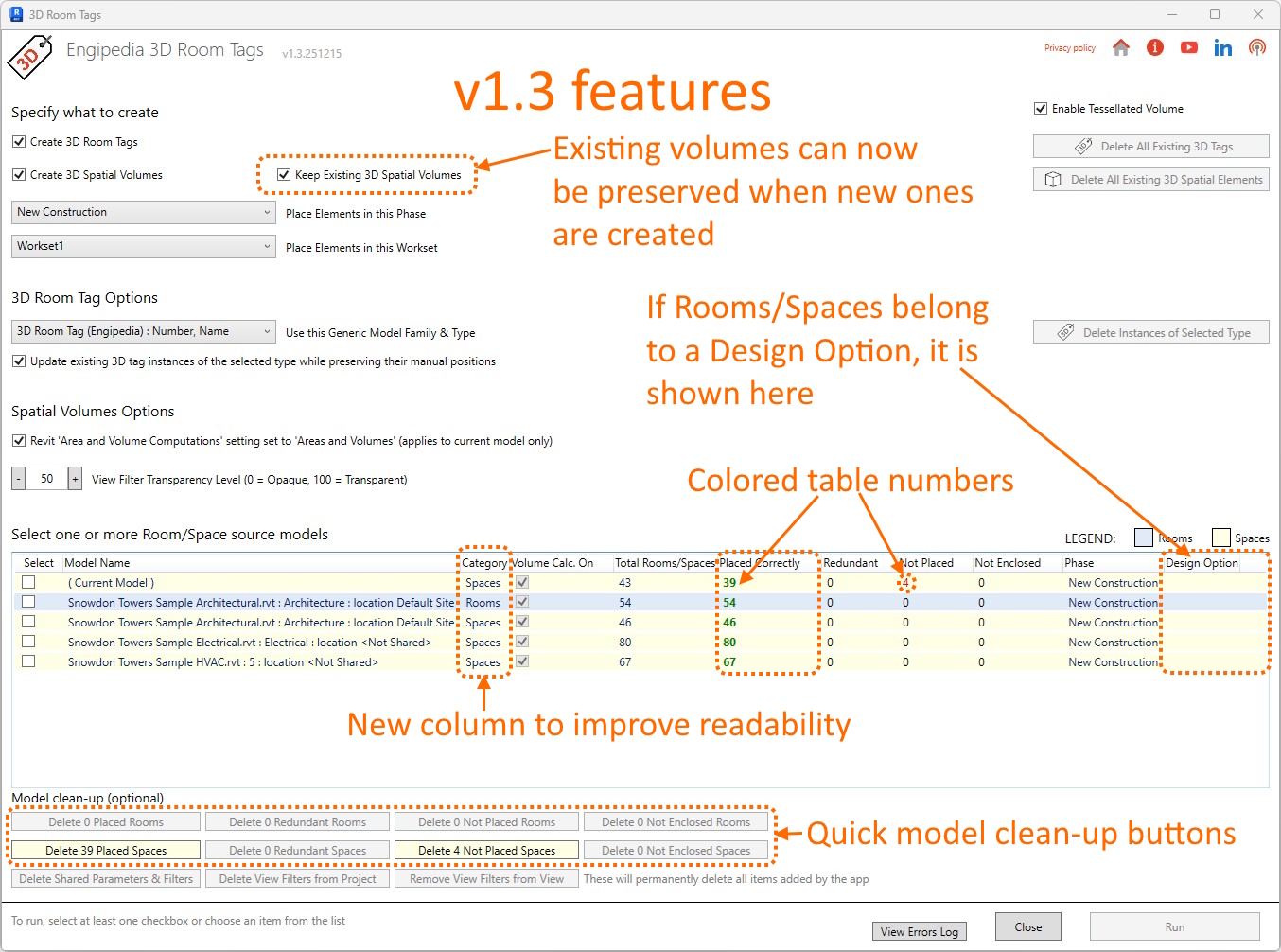1281x952 pixels.
Task: Disable Create 3D Room Tags
Action: [19, 141]
